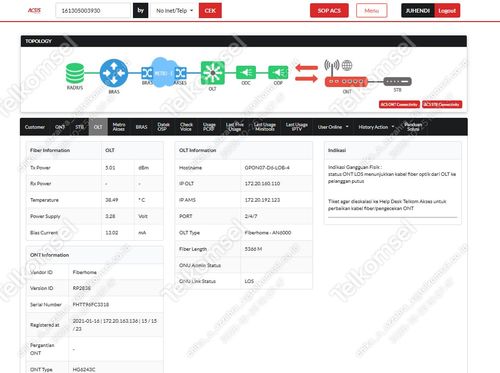The width and height of the screenshot is (500, 373).
Task: Open the Last Usage Minitools tab
Action: tap(265, 127)
